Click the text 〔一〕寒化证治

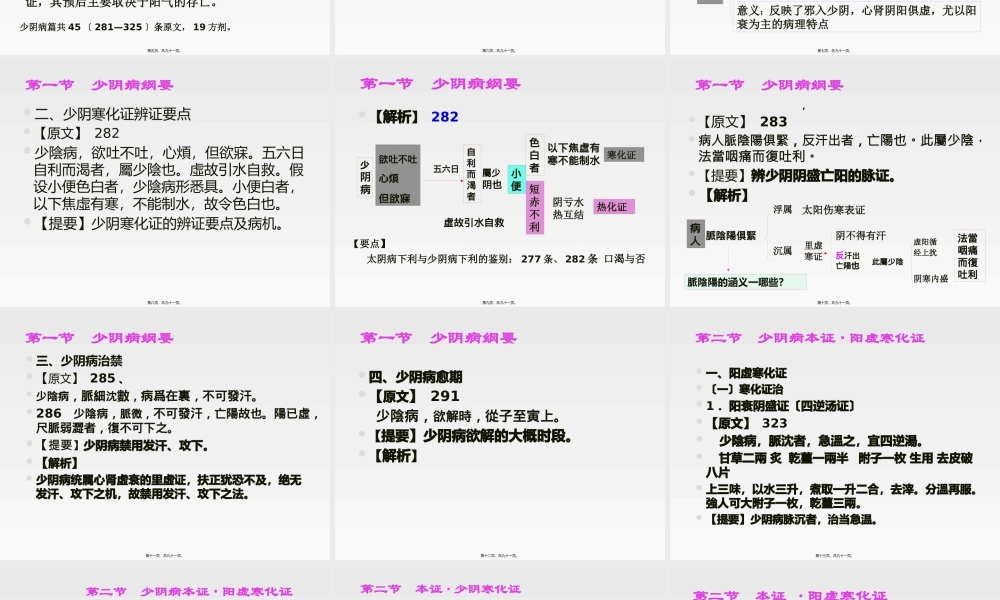pyautogui.click(x=744, y=389)
